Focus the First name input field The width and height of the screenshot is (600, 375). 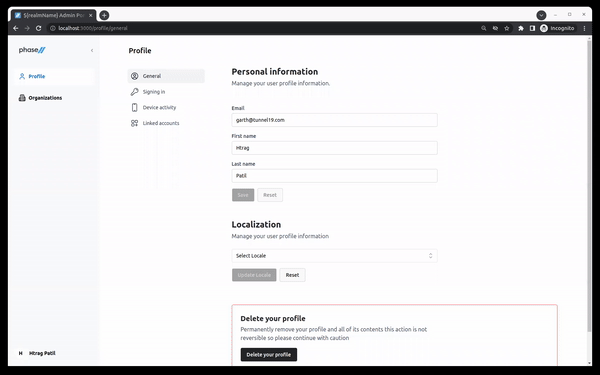pos(334,148)
